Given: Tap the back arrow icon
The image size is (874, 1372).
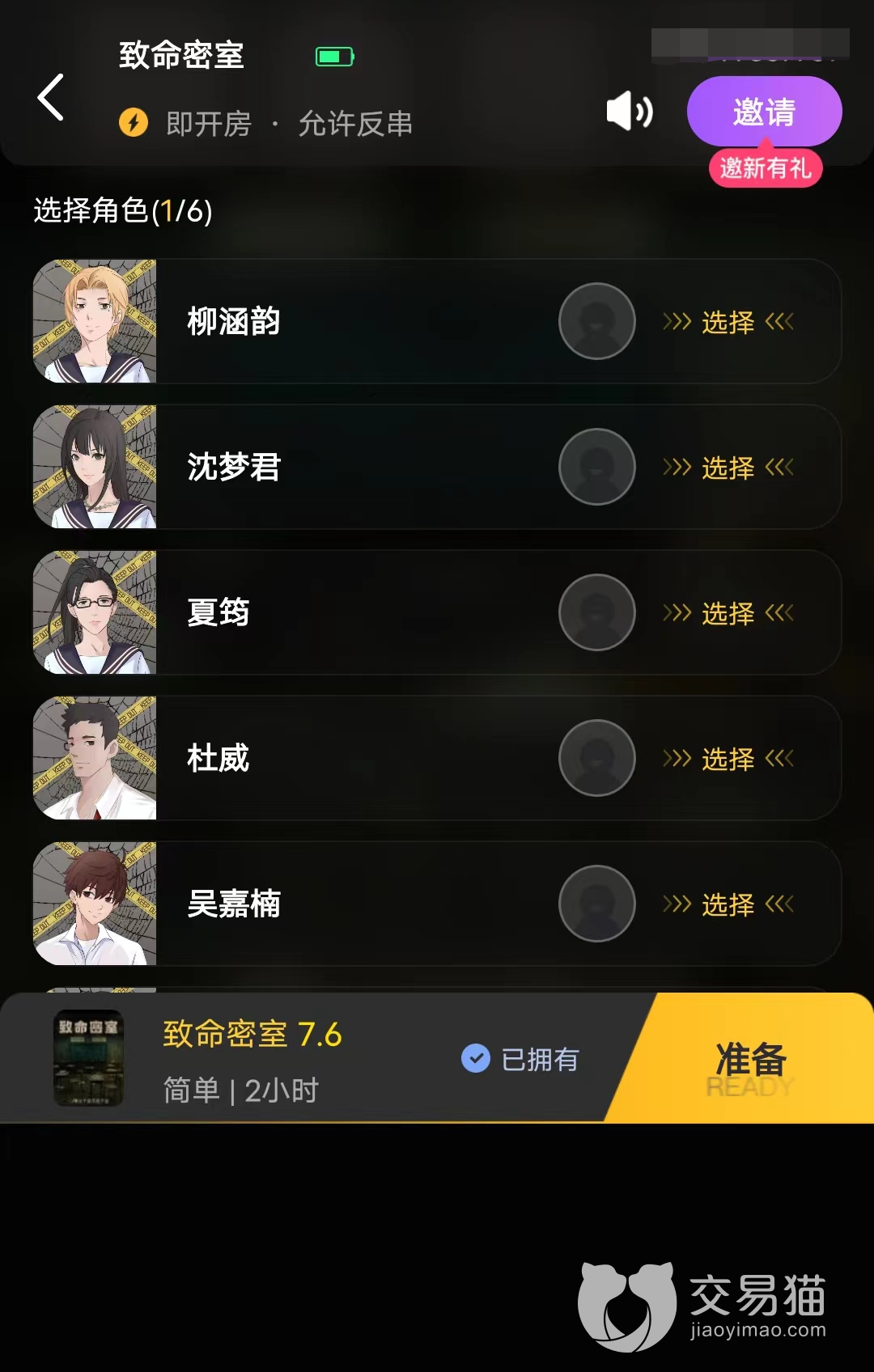Looking at the screenshot, I should tap(51, 97).
